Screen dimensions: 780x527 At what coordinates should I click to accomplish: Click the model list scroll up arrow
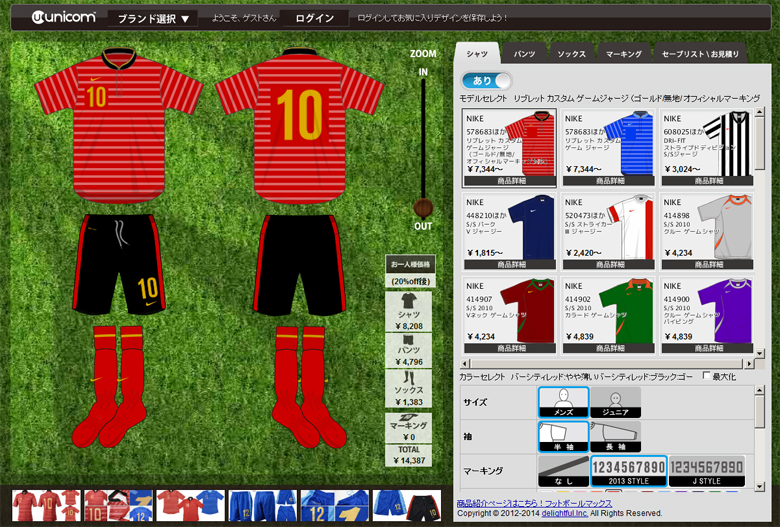760,112
